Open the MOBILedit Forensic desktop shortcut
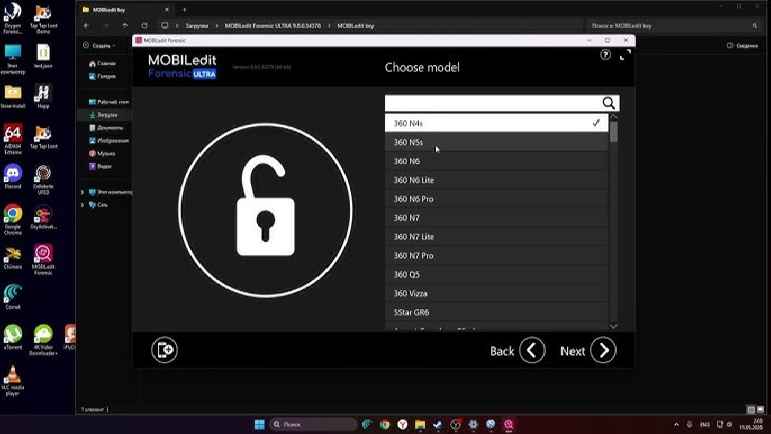 tap(43, 260)
